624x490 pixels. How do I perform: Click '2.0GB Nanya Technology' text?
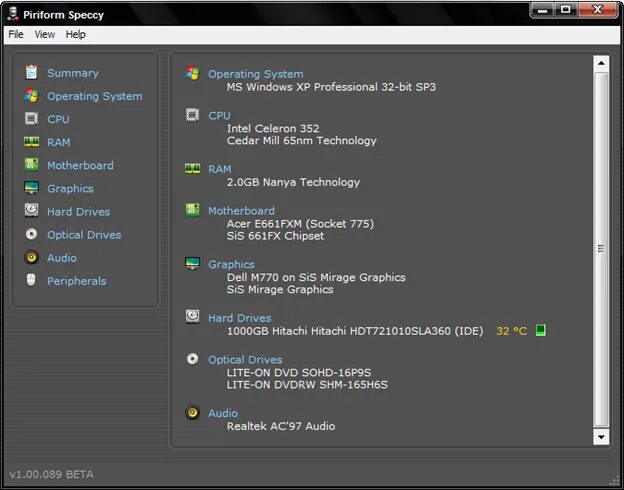point(293,182)
